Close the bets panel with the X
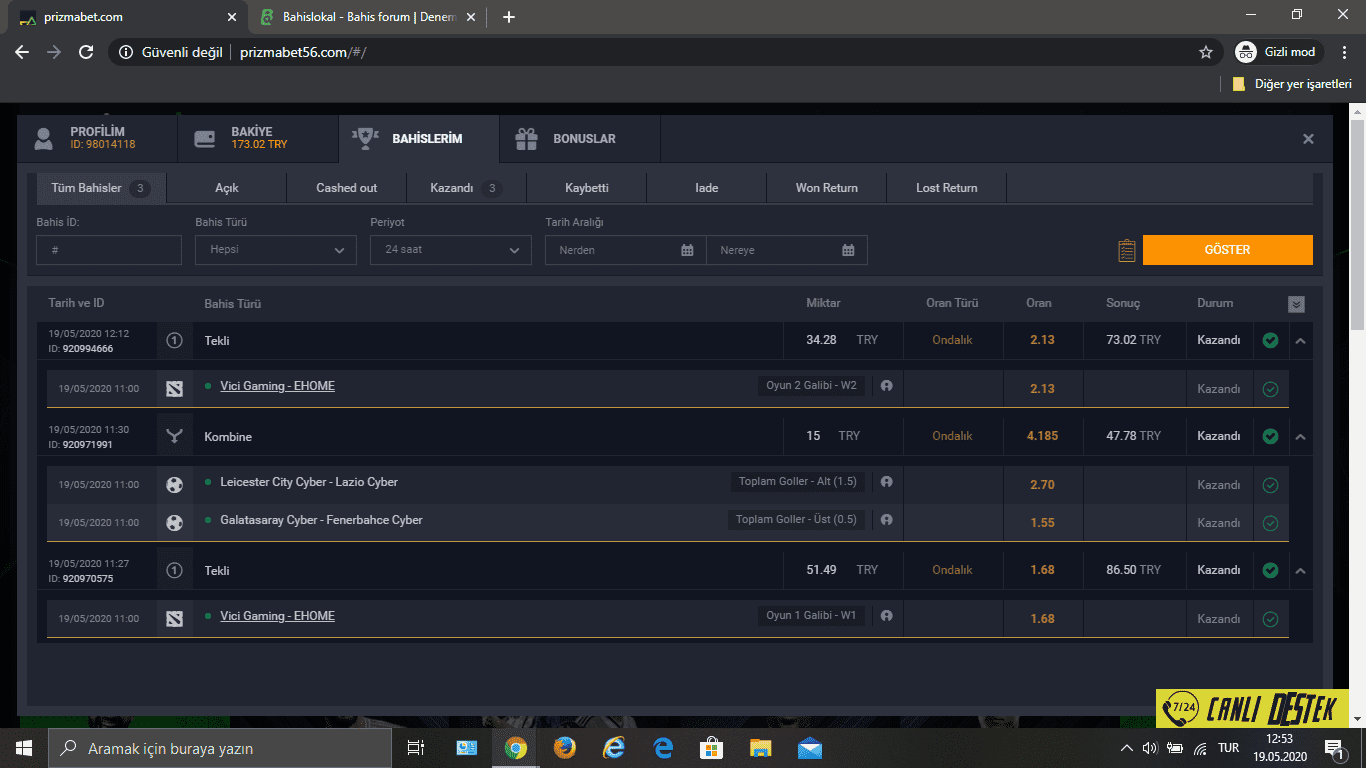Viewport: 1366px width, 768px height. [x=1308, y=139]
